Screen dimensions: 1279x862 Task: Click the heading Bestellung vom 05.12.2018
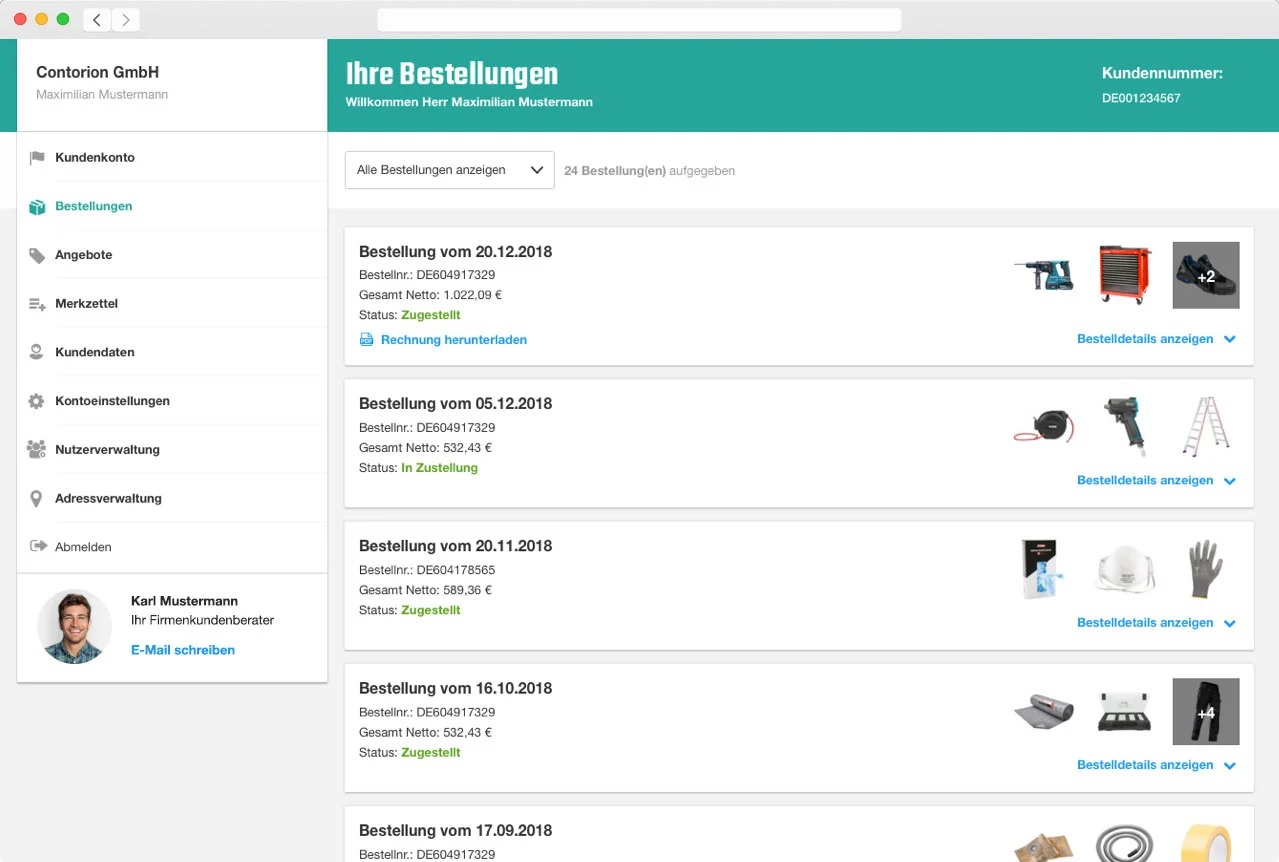click(x=455, y=404)
